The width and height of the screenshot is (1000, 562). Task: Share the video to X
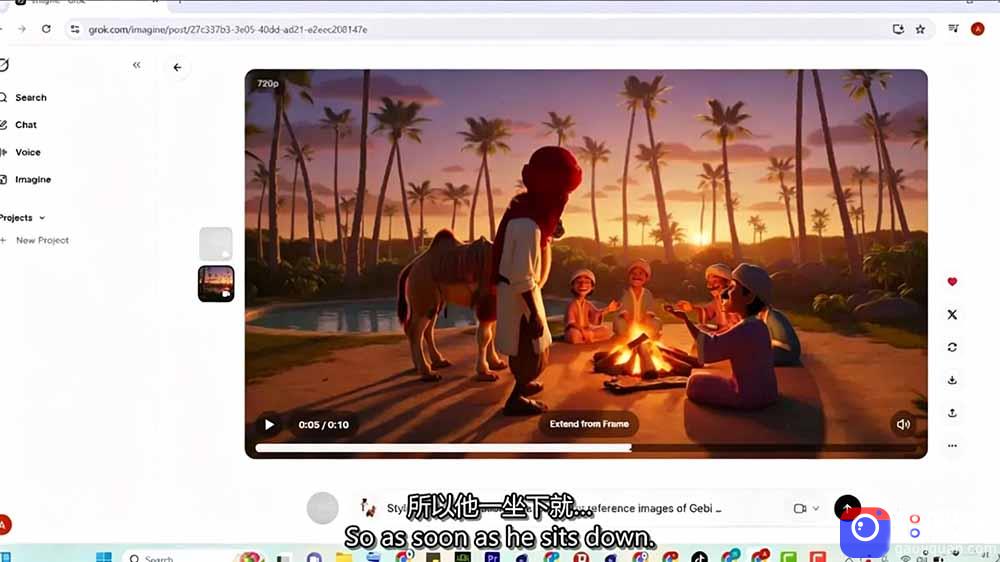[x=952, y=314]
